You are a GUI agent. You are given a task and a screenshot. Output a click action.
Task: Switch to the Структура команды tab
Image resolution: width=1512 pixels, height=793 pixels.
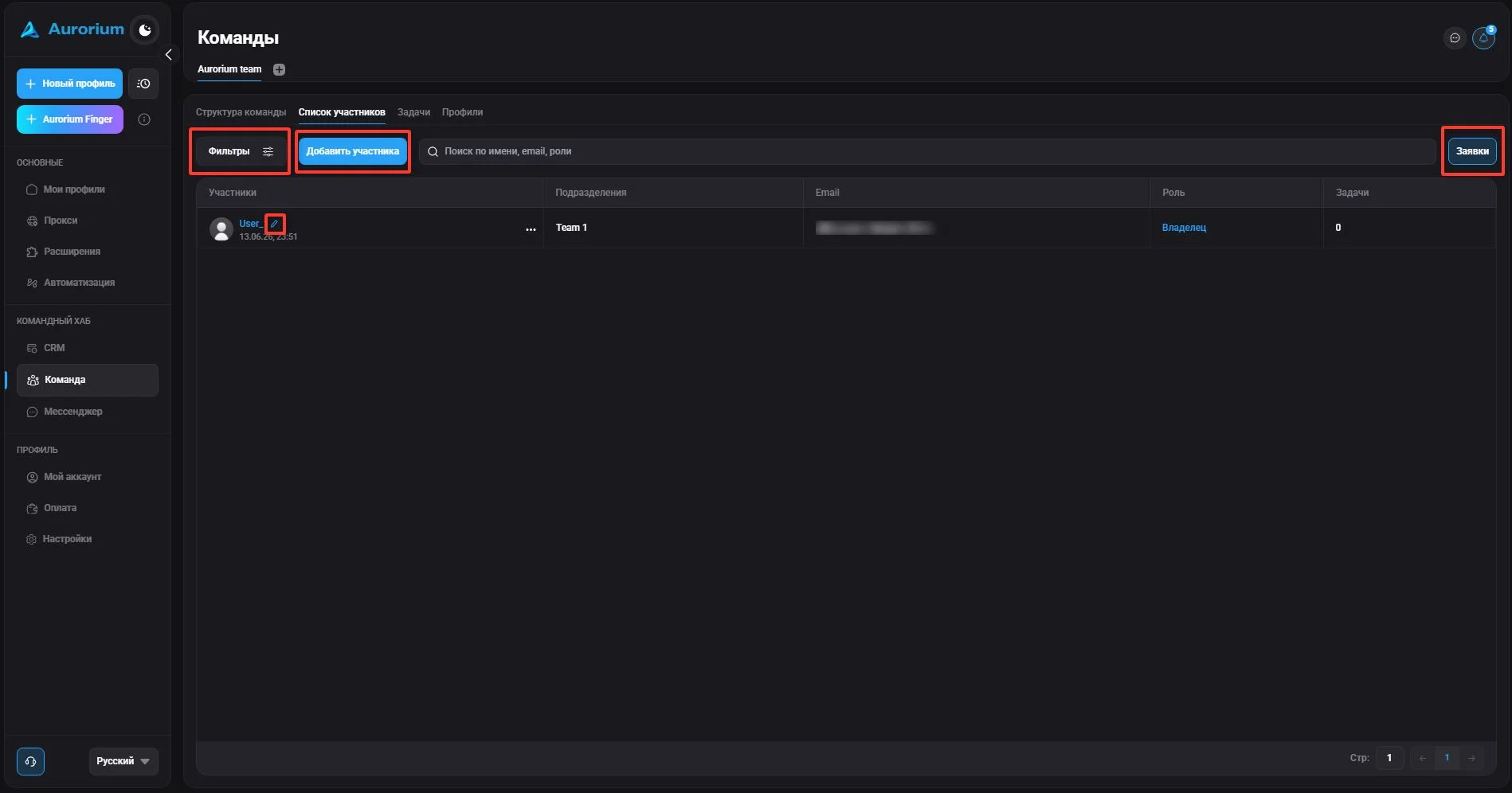pyautogui.click(x=241, y=112)
